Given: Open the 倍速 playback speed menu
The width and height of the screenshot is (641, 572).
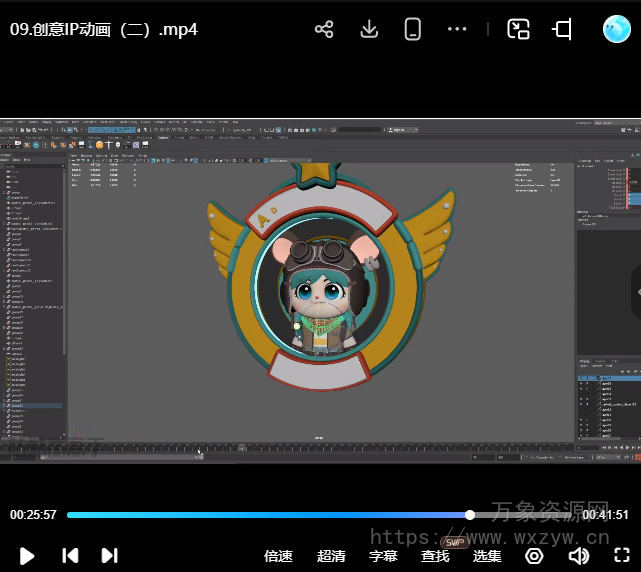Looking at the screenshot, I should pos(278,556).
